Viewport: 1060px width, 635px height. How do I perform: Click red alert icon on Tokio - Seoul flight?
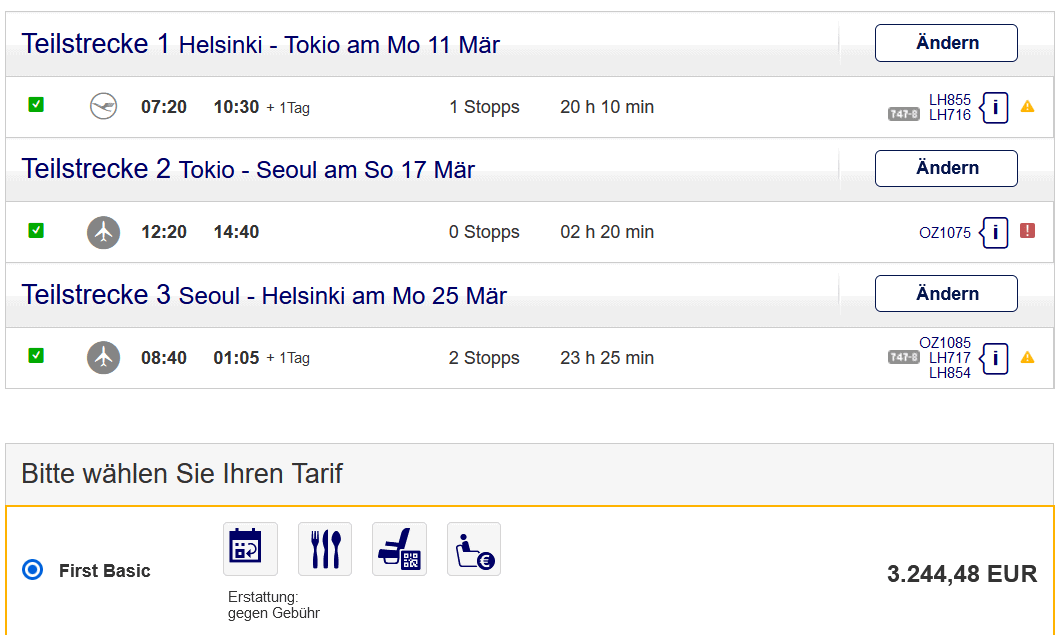tap(1027, 231)
